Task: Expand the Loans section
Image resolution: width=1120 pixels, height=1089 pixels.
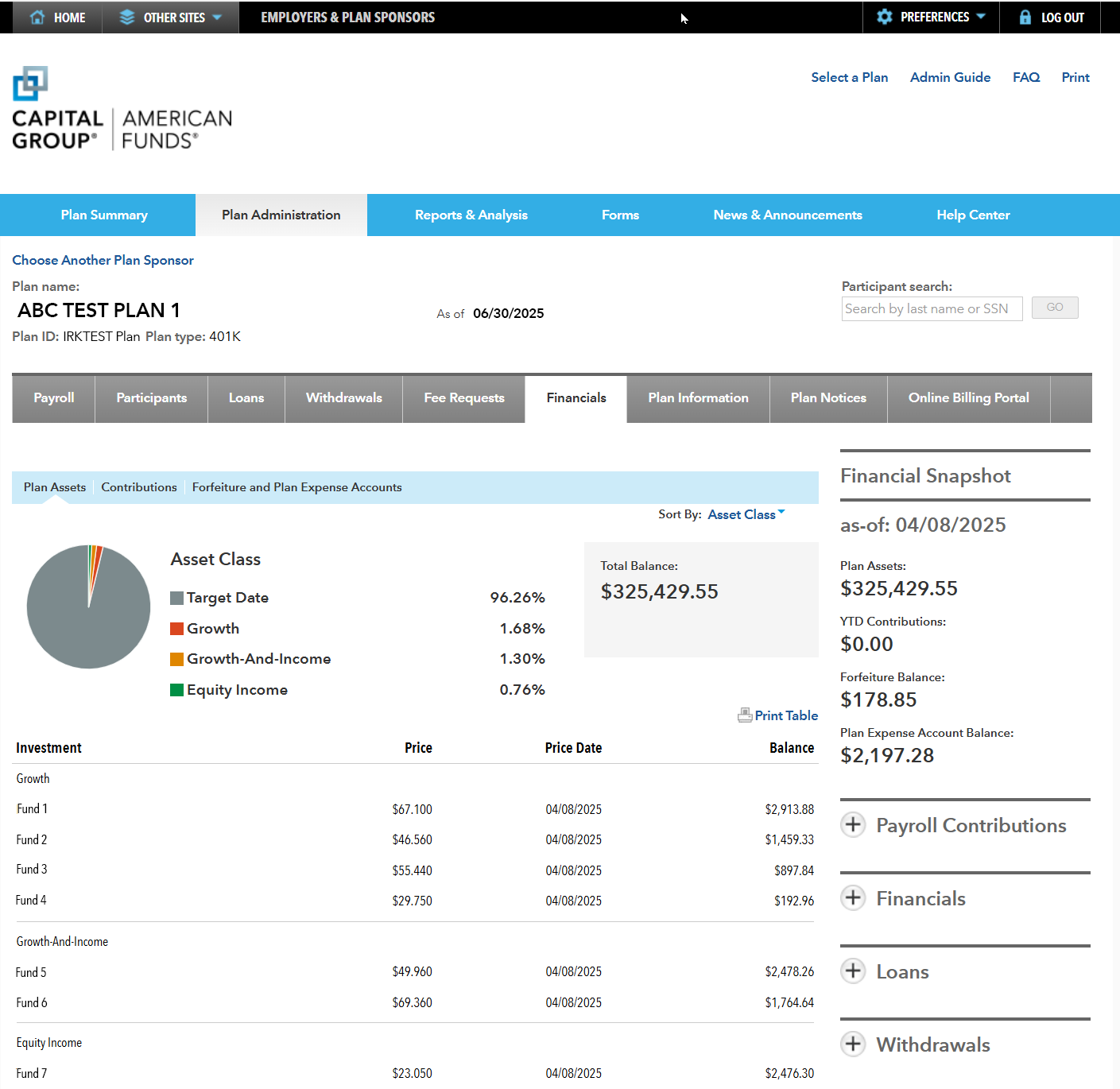Action: [853, 971]
